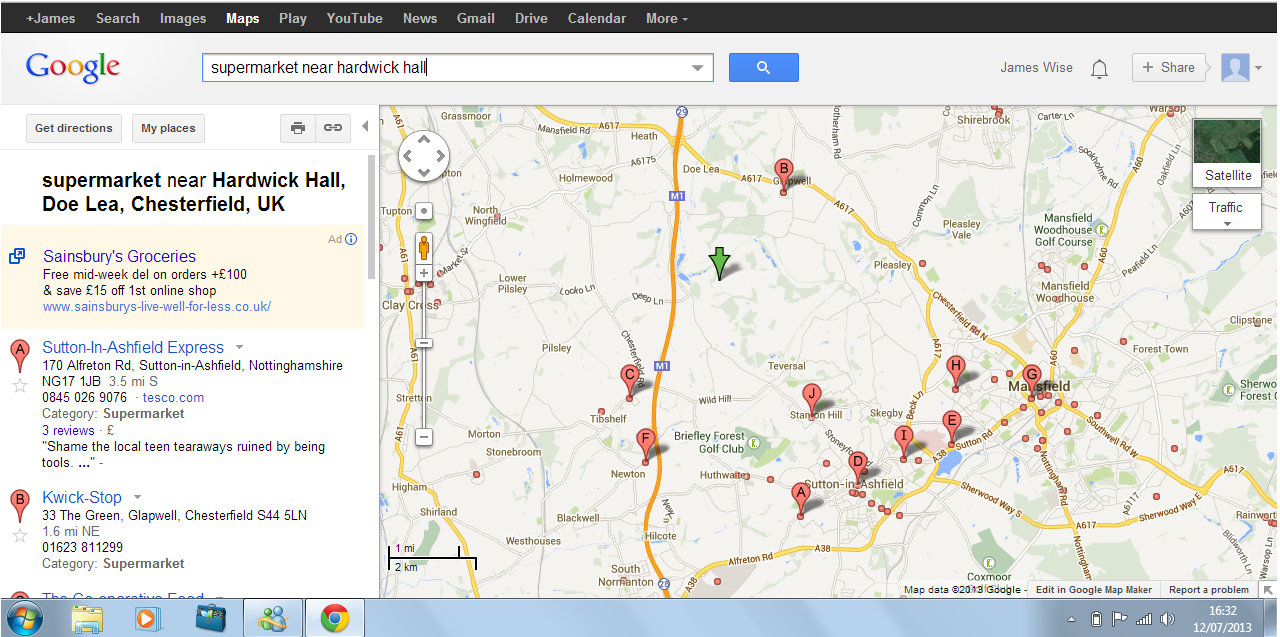Click the blue search magnifier button
This screenshot has width=1280, height=637.
[x=763, y=68]
